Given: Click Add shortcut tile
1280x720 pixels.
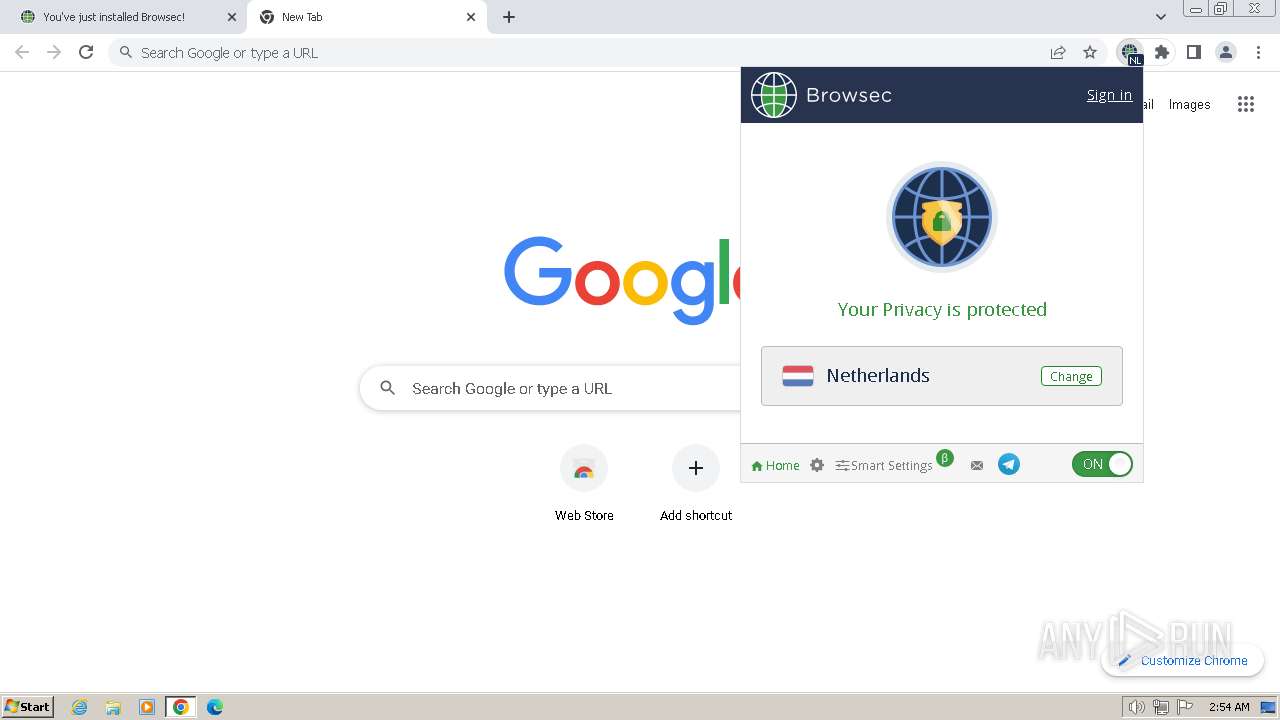Looking at the screenshot, I should tap(696, 485).
